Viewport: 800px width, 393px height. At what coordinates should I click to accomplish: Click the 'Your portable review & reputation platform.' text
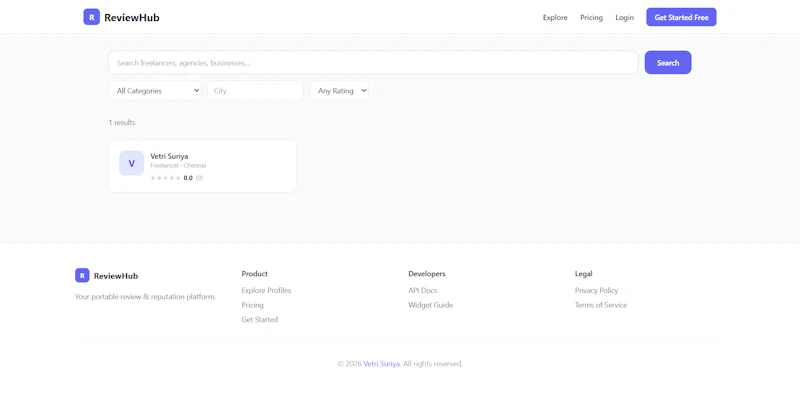(x=145, y=297)
